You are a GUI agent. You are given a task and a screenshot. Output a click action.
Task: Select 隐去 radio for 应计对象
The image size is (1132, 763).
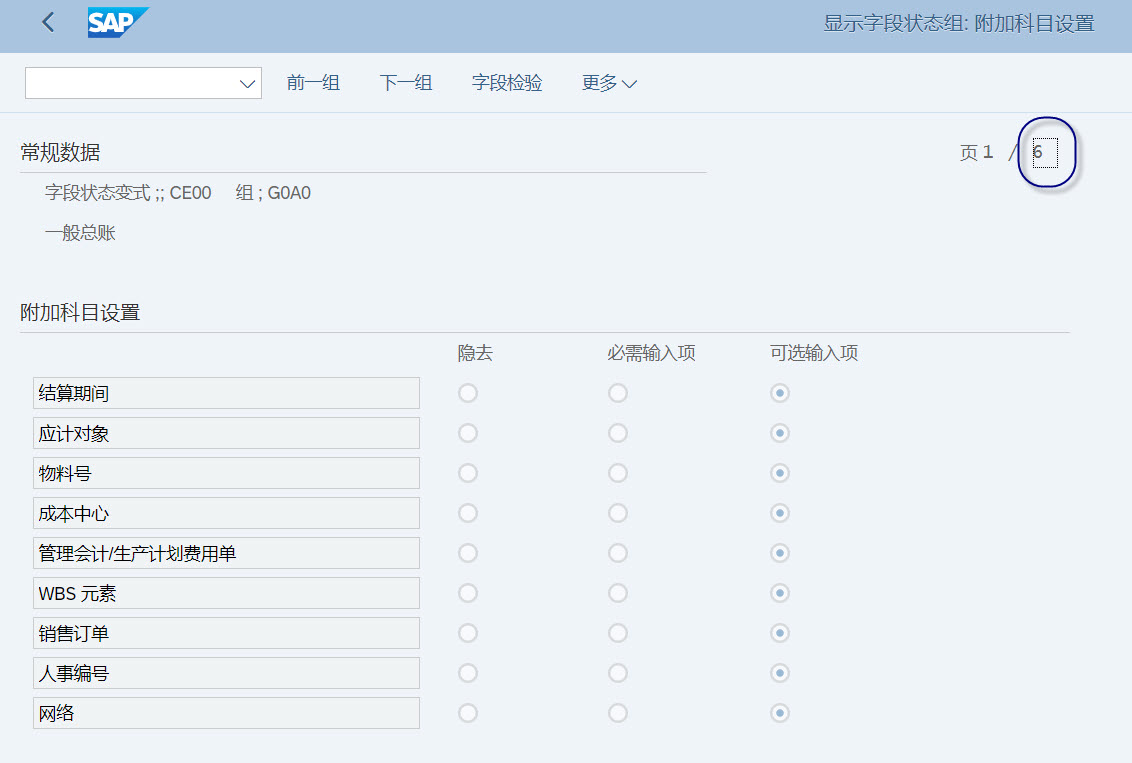coord(467,432)
